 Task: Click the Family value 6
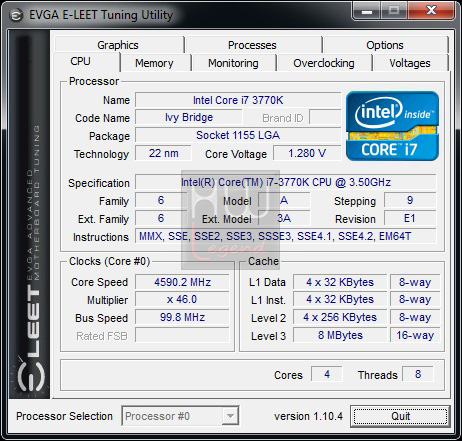pyautogui.click(x=161, y=200)
